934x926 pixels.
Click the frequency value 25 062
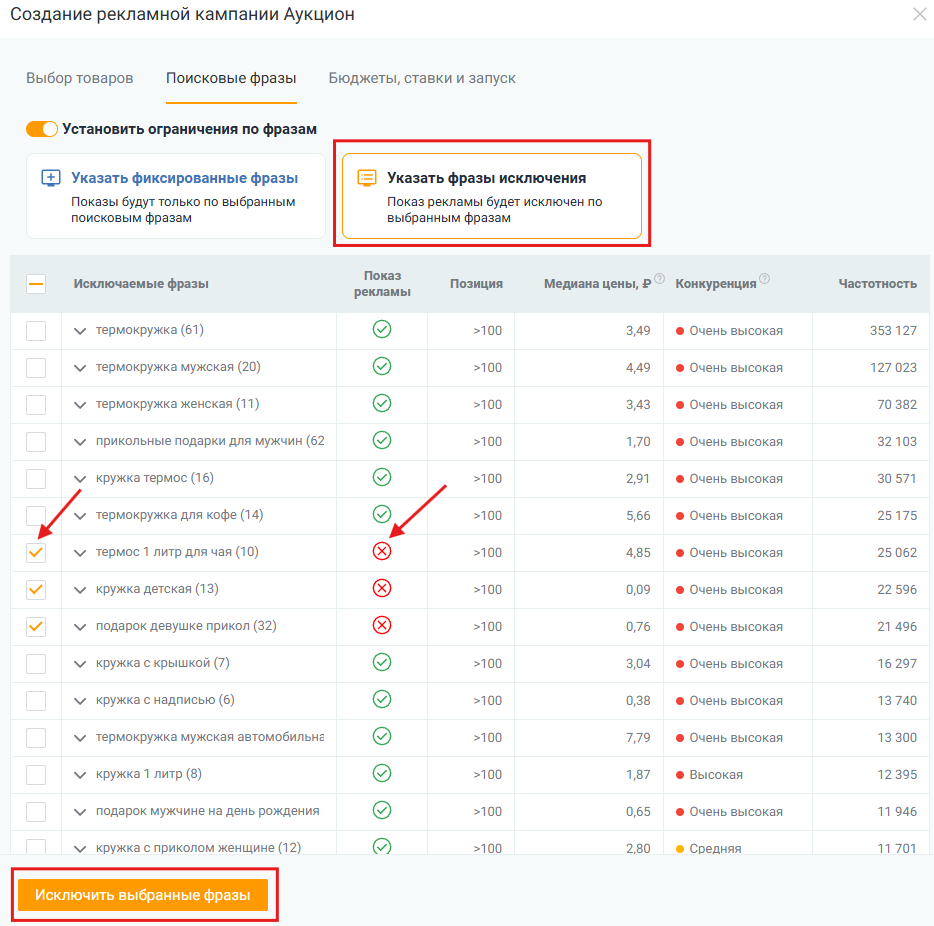896,553
